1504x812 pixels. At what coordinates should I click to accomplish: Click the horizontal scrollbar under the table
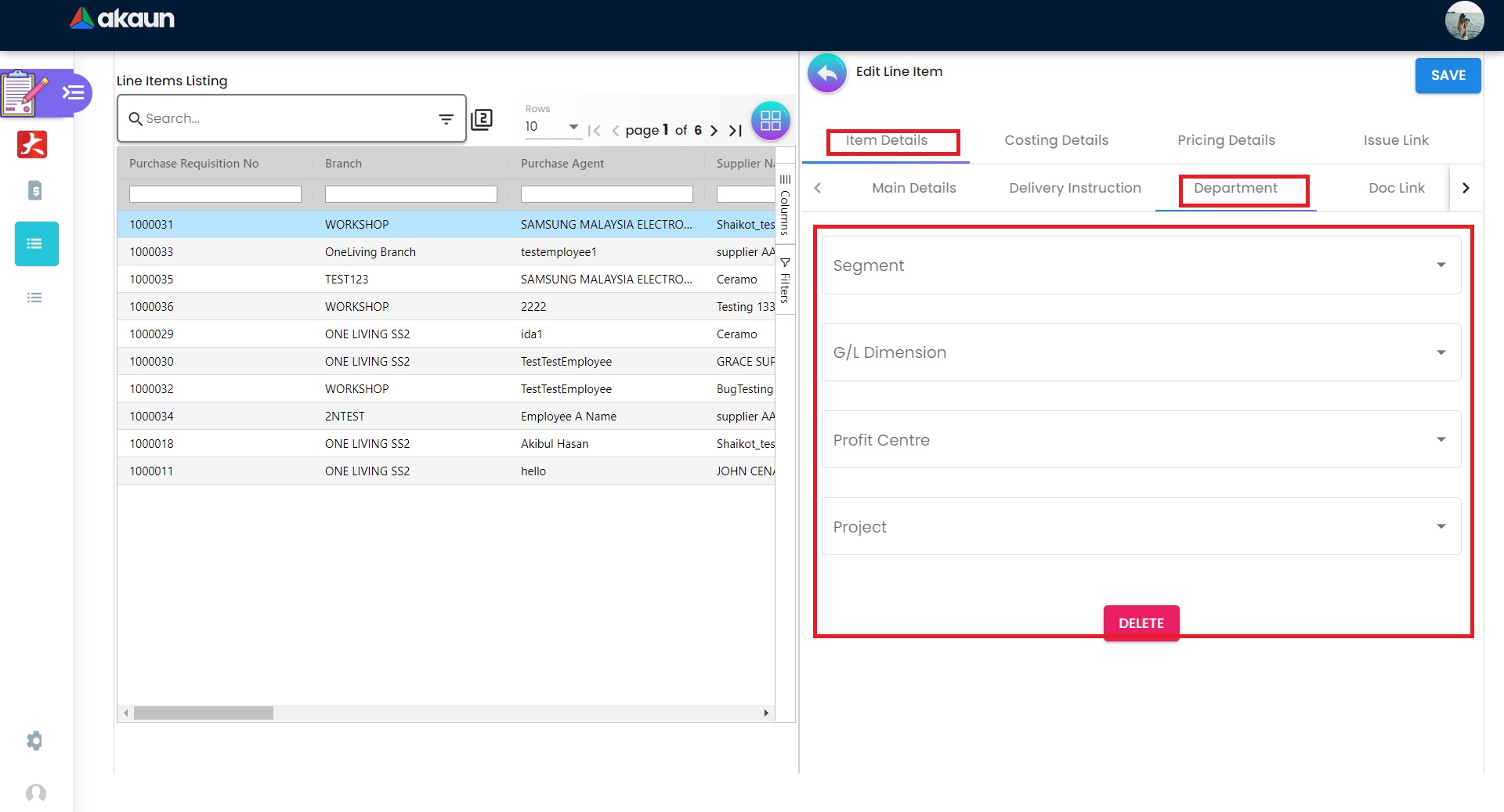pos(204,713)
